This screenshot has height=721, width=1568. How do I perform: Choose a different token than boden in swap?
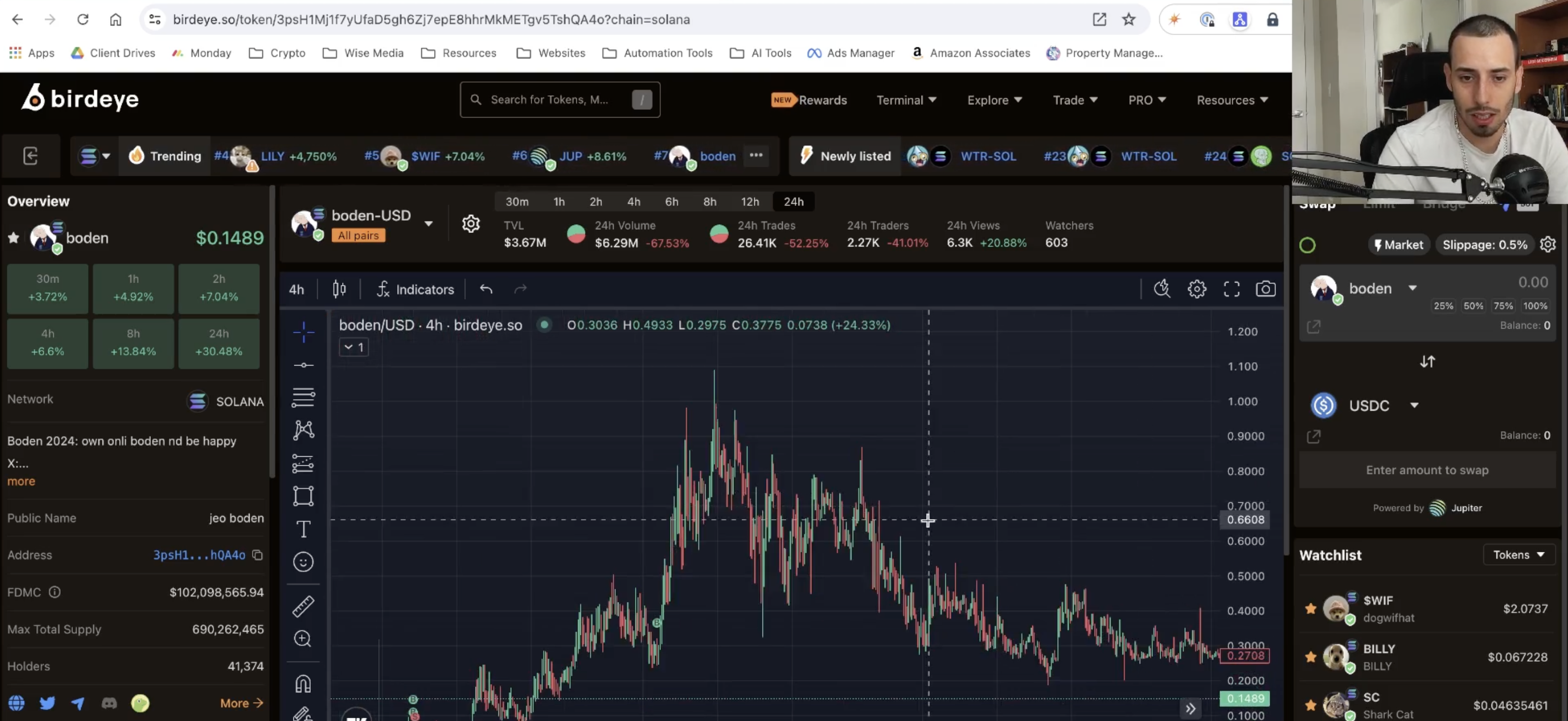[1364, 288]
